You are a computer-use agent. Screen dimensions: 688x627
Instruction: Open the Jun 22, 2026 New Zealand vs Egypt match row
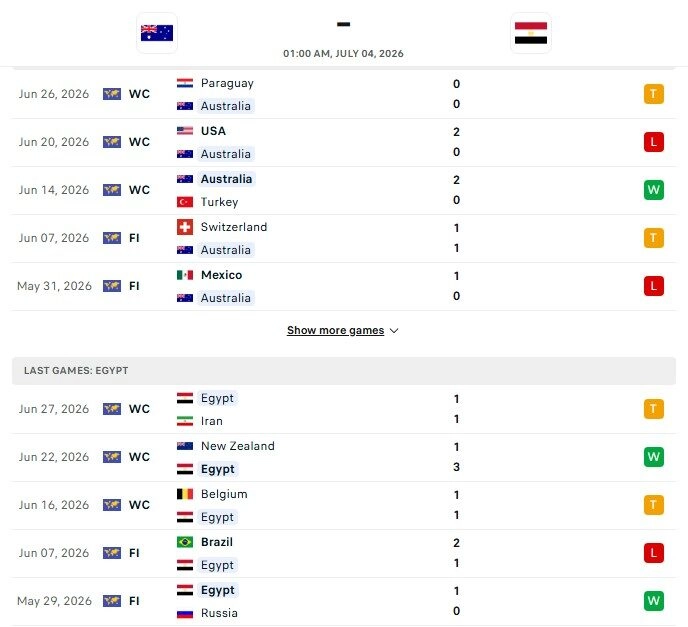344,457
